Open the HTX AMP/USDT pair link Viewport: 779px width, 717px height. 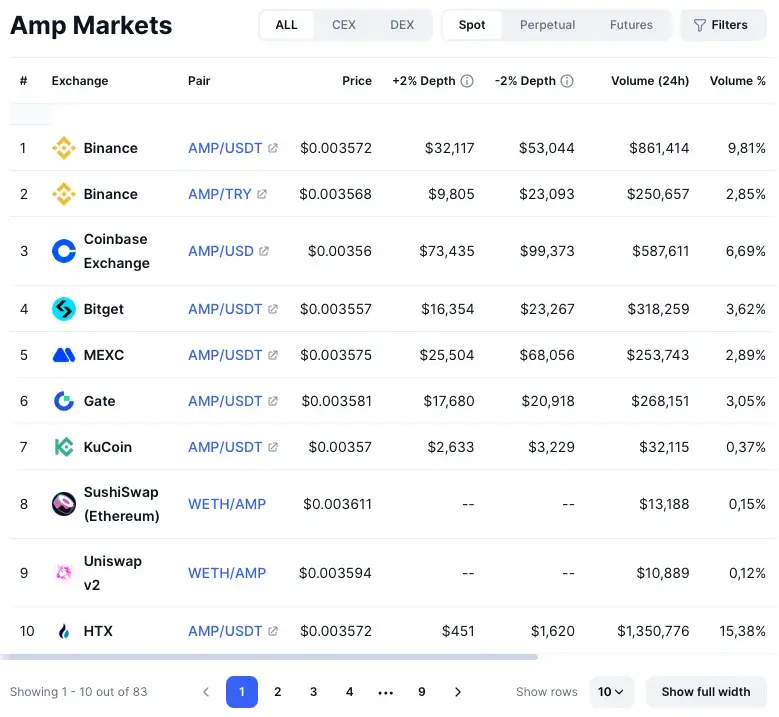pos(225,631)
